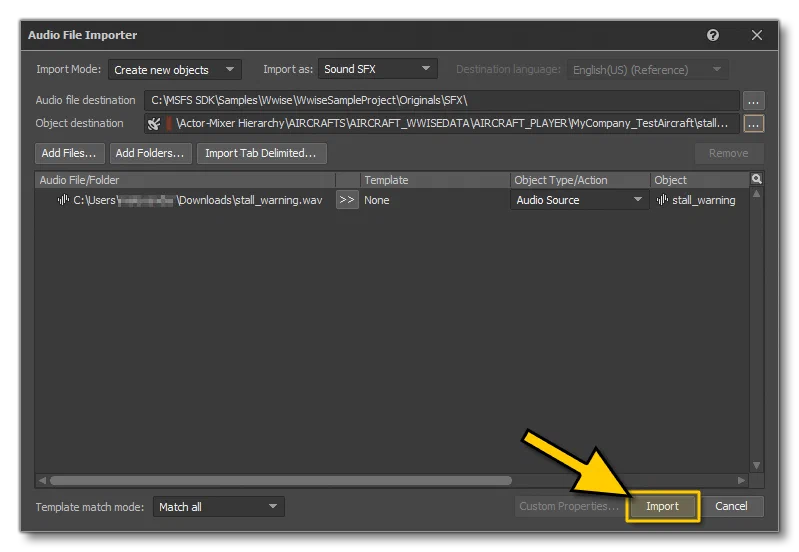Click the stall_warning object entry
The height and width of the screenshot is (552, 799).
(x=703, y=200)
